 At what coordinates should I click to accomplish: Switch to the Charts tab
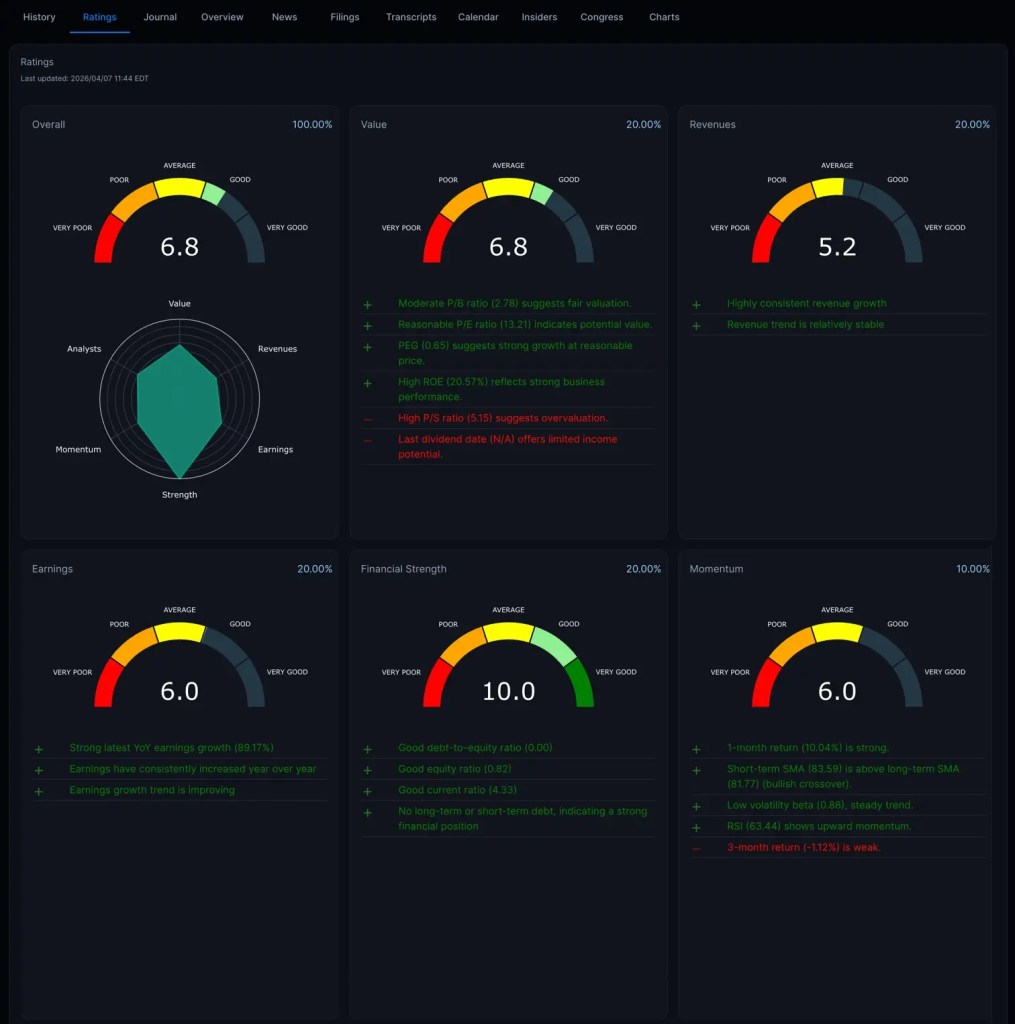coord(664,17)
